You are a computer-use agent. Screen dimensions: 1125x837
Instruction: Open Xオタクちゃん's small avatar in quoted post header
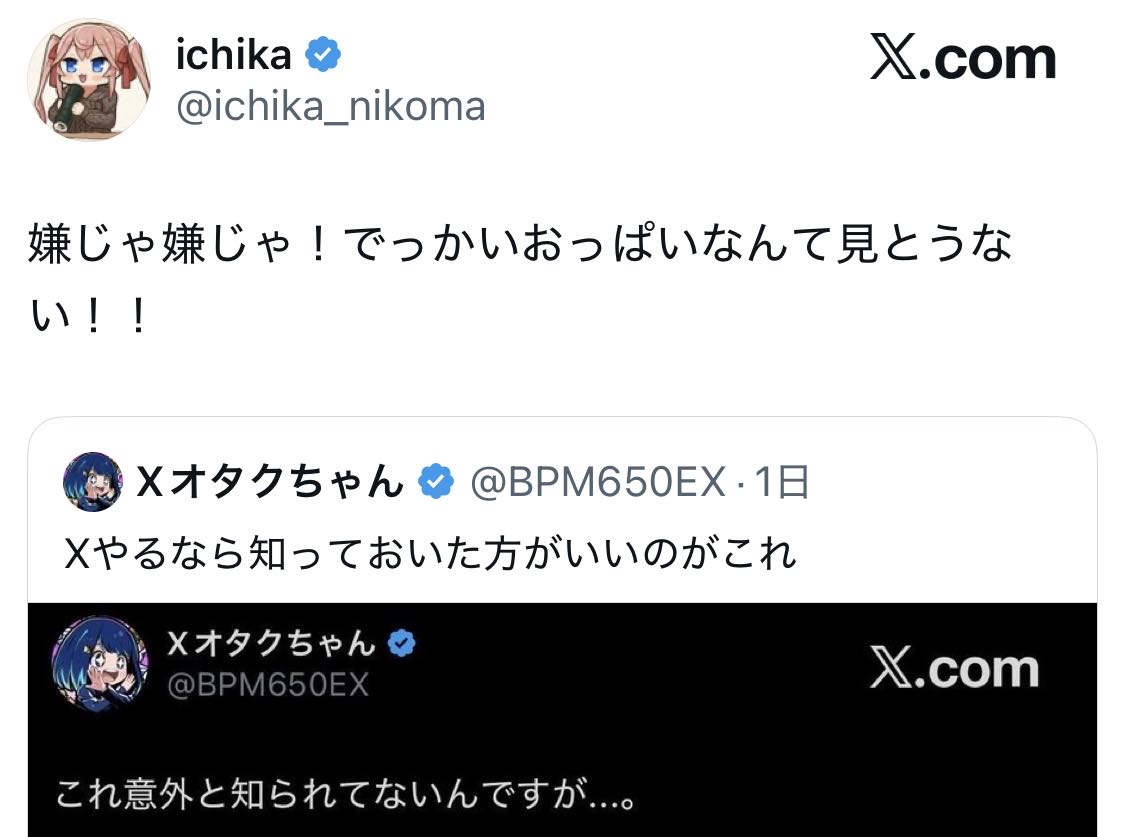[93, 482]
